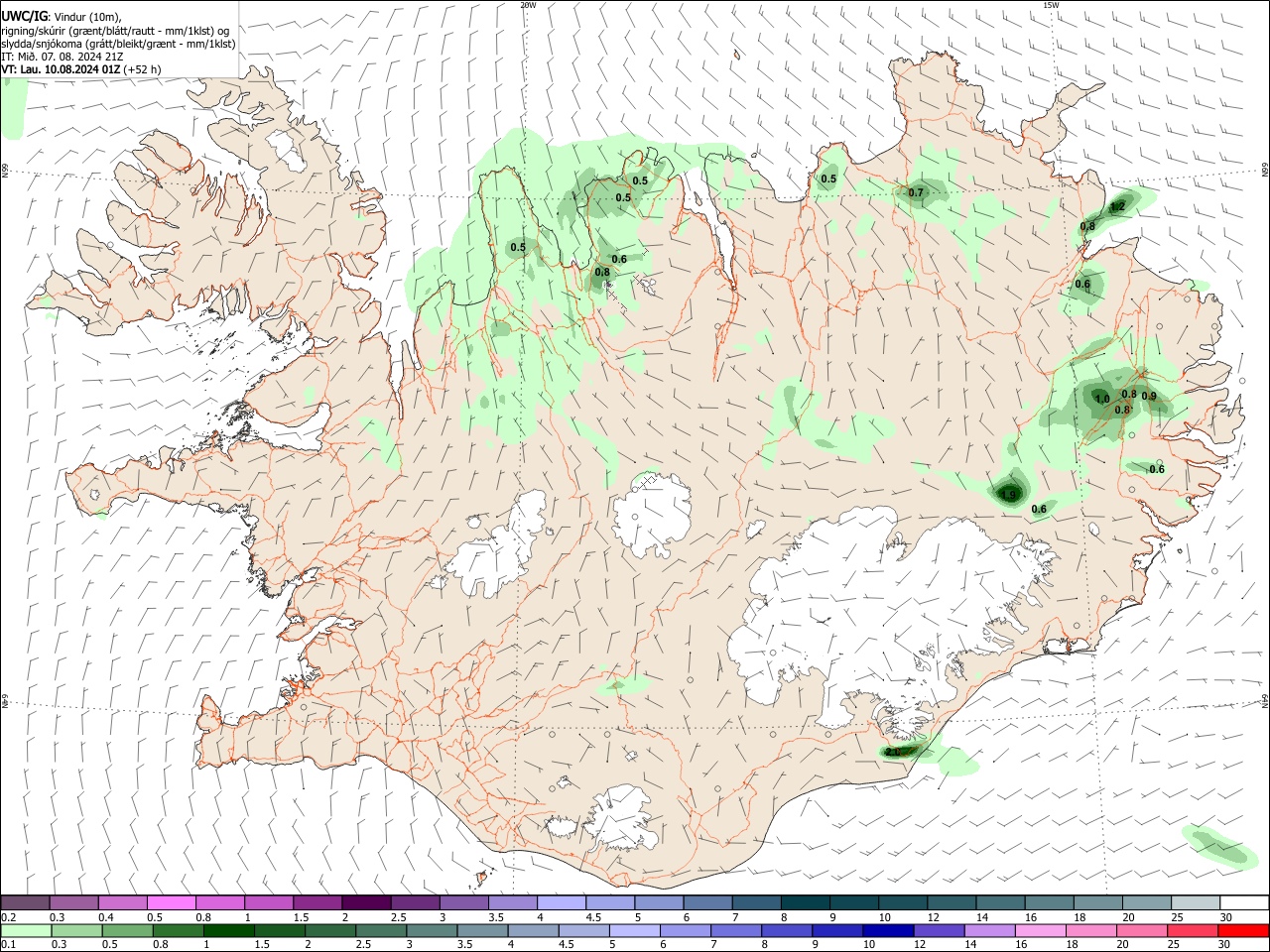
Task: Click the bright red swatch at 30 in the bottom legend row
Action: (x=1243, y=930)
